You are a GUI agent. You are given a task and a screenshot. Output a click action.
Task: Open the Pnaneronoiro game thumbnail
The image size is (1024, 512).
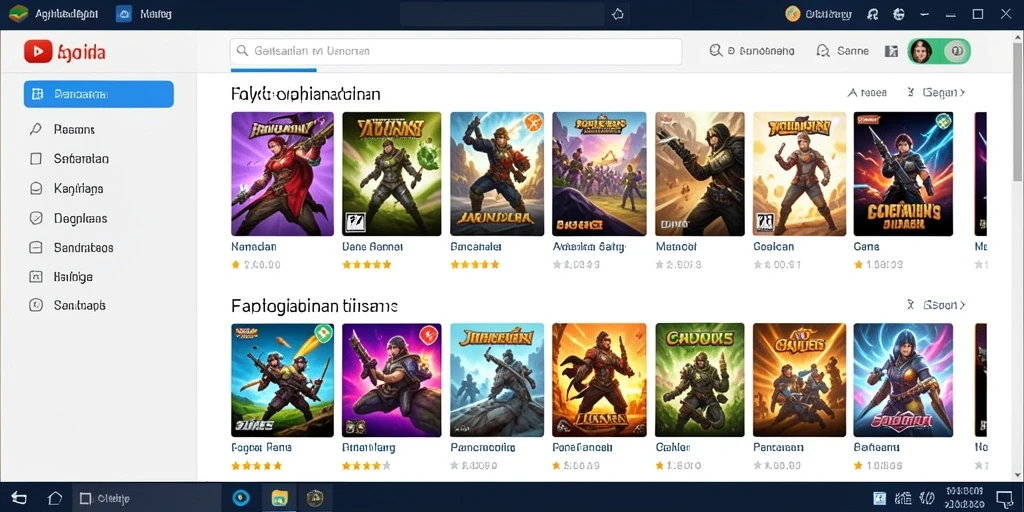coord(497,380)
